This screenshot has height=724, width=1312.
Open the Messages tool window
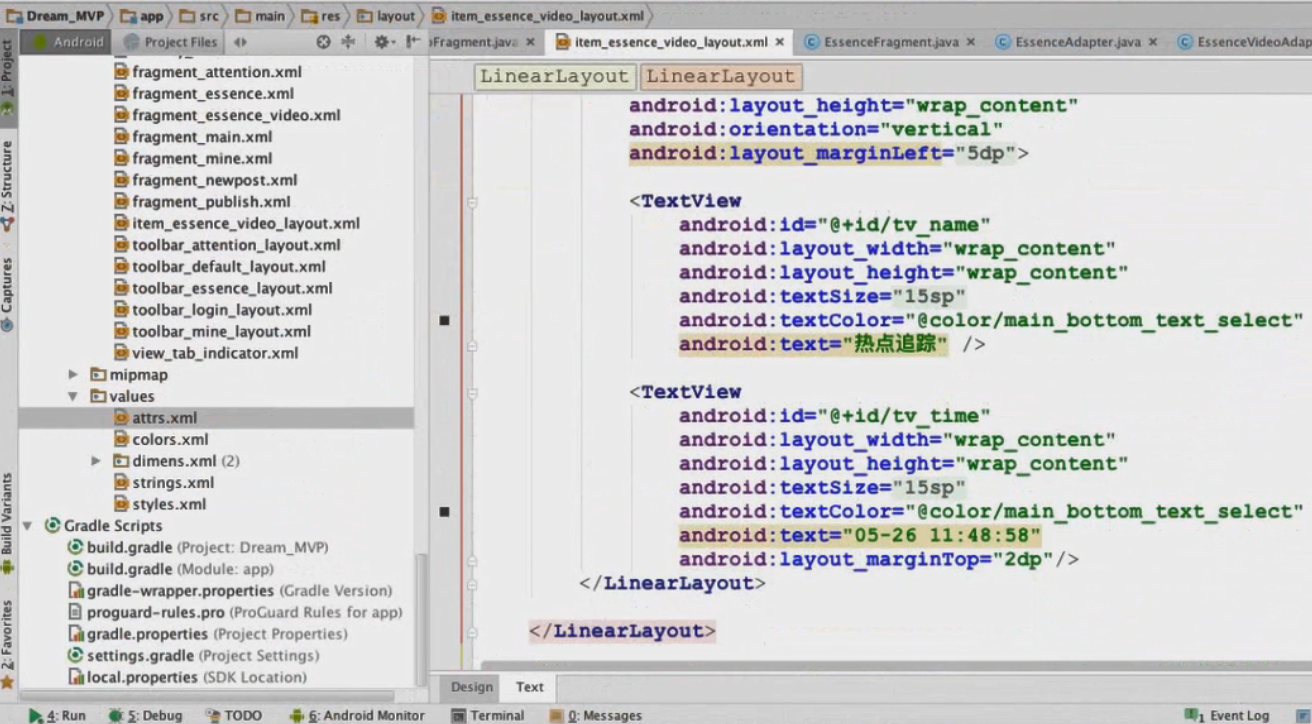pos(595,715)
